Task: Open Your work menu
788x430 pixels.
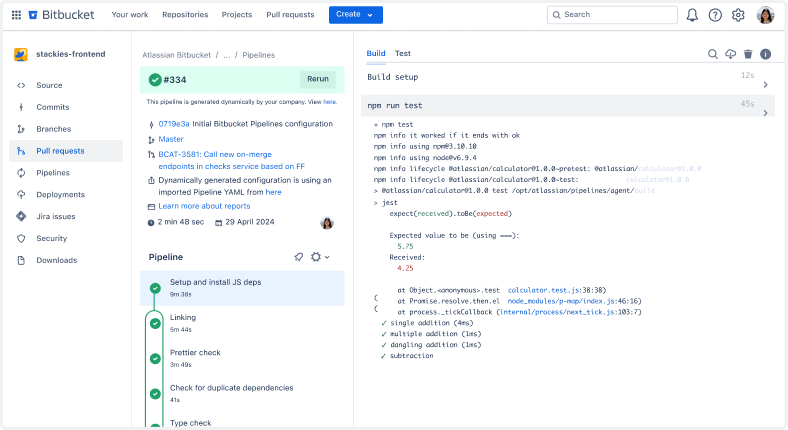Action: [x=130, y=15]
